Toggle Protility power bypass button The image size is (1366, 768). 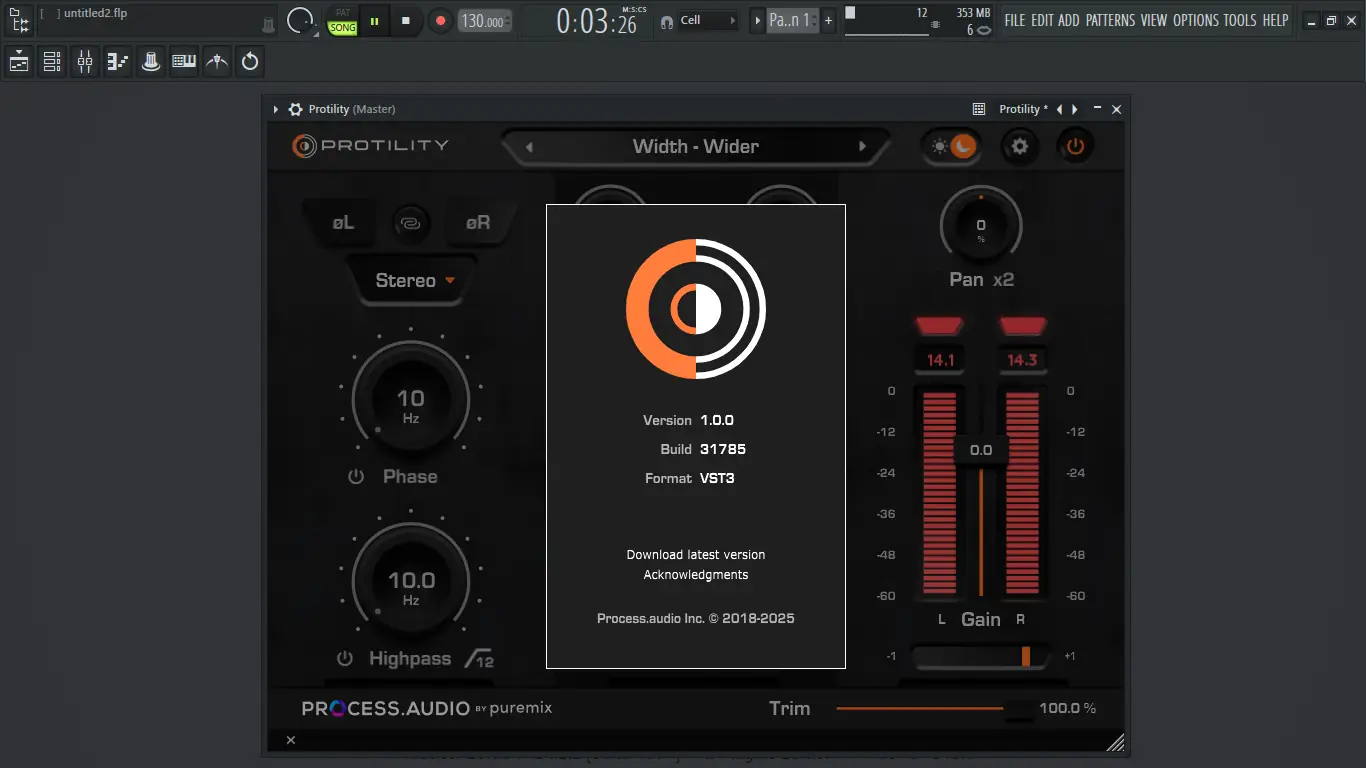[x=1075, y=147]
